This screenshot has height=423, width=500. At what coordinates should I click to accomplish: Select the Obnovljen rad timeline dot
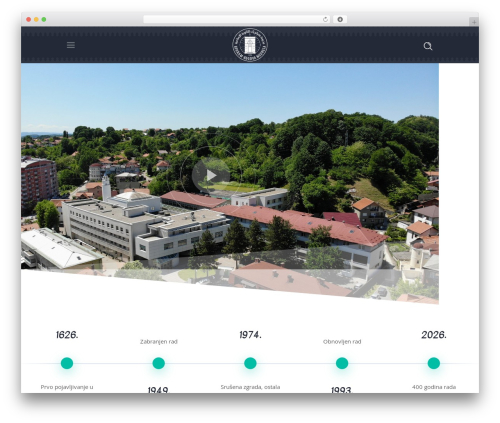[x=342, y=363]
